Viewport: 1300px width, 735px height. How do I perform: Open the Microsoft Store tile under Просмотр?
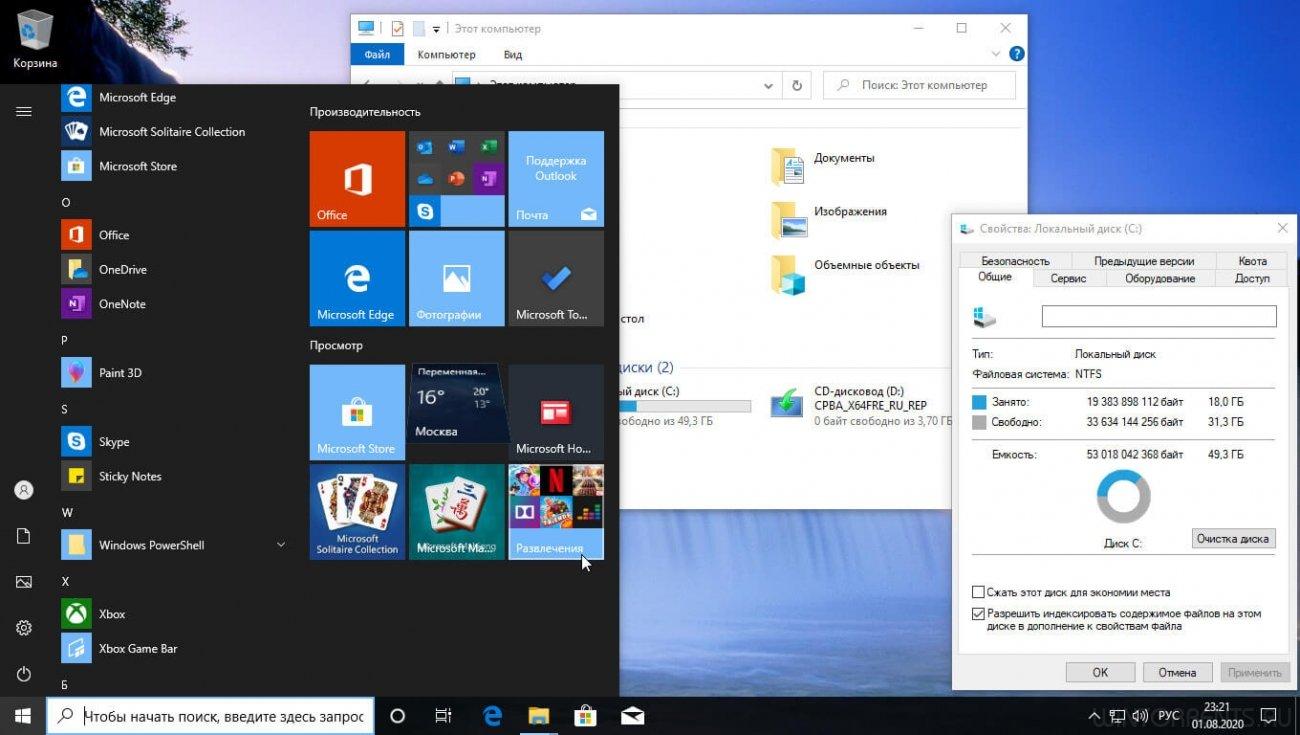(357, 412)
